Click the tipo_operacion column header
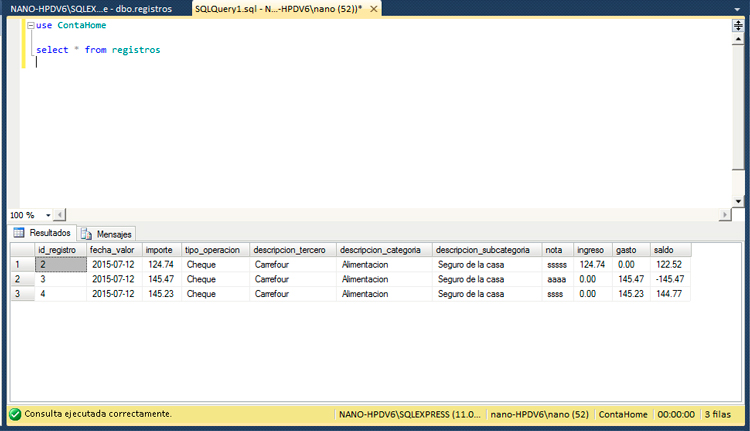 point(215,250)
